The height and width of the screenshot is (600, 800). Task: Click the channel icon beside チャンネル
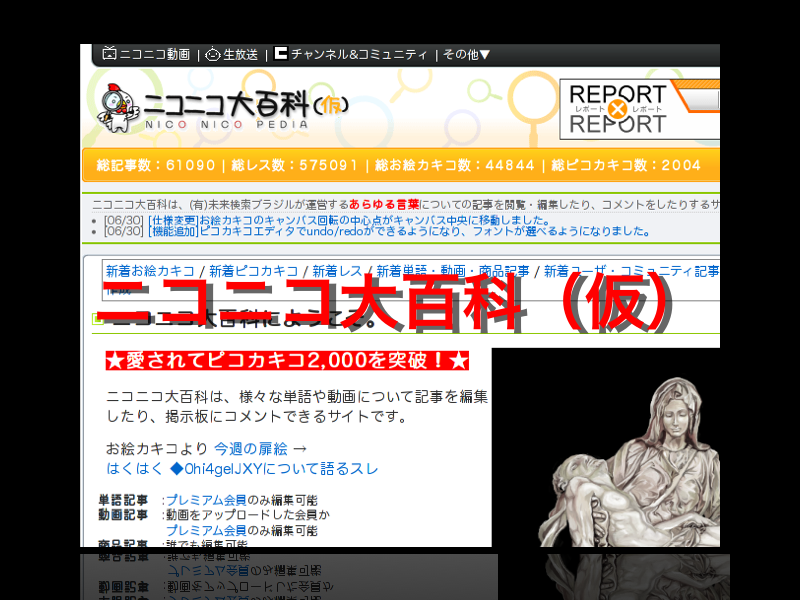(281, 53)
